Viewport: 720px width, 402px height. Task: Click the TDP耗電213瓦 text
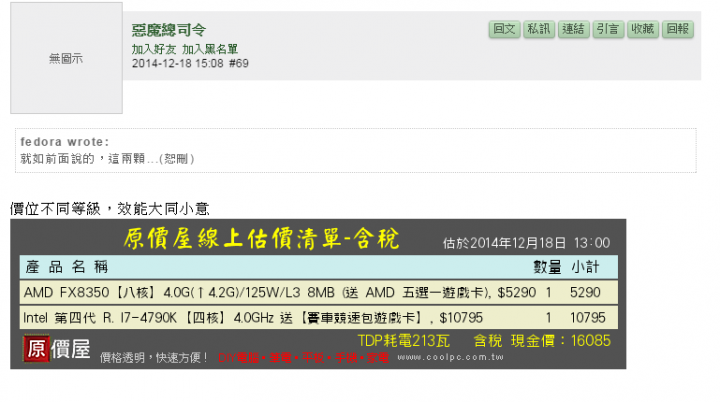click(404, 341)
